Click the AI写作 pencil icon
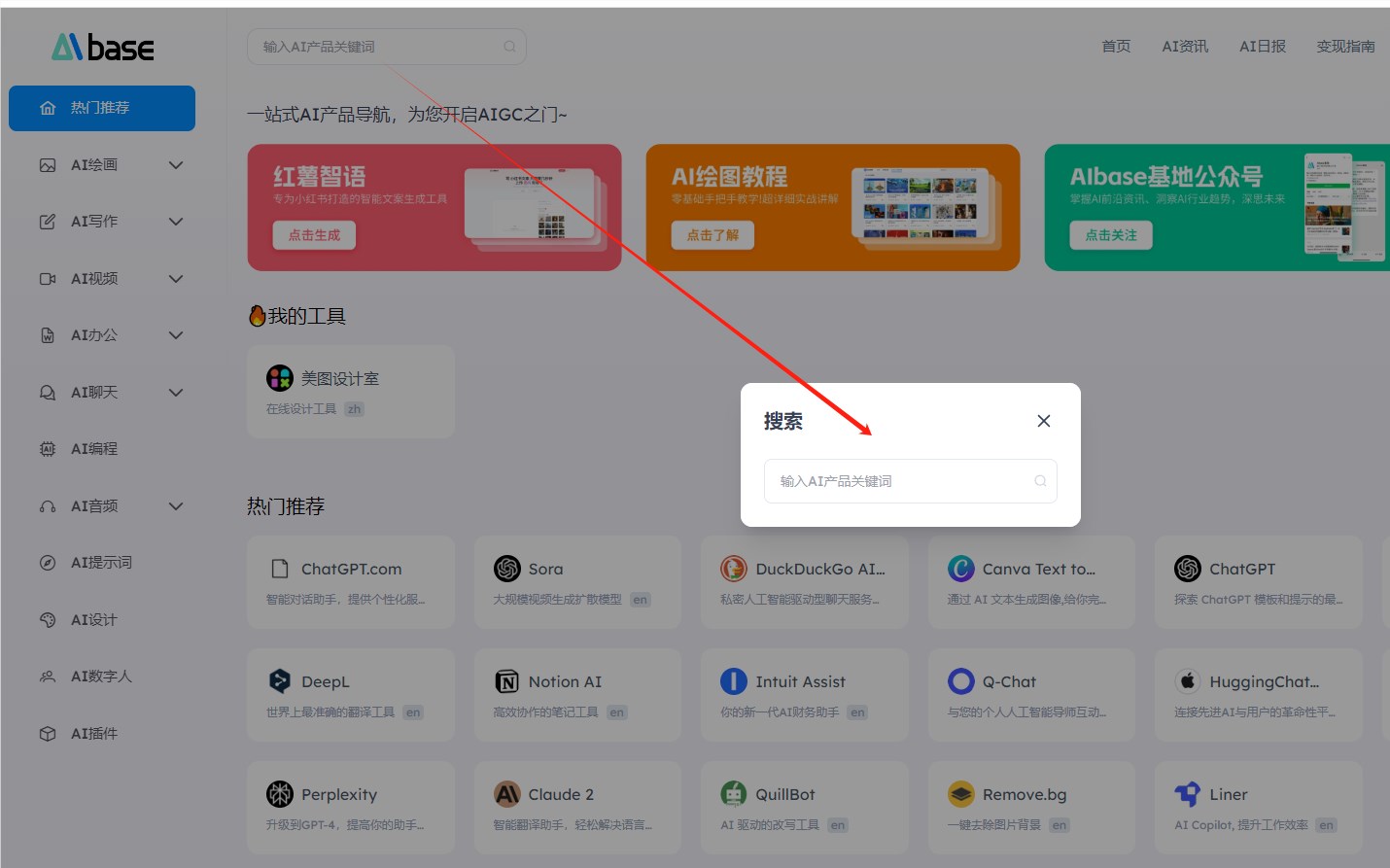 click(48, 222)
